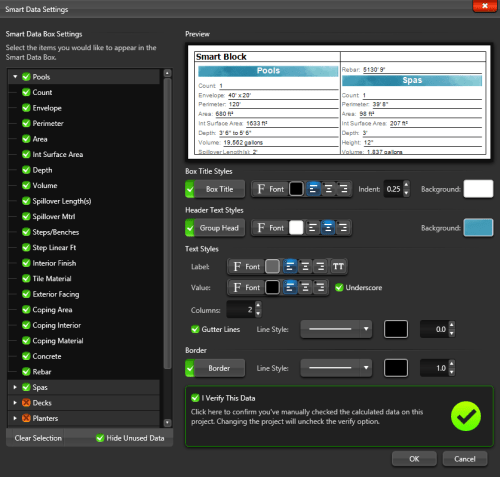The height and width of the screenshot is (477, 500).
Task: Uncheck the Underscore option
Action: tap(339, 287)
